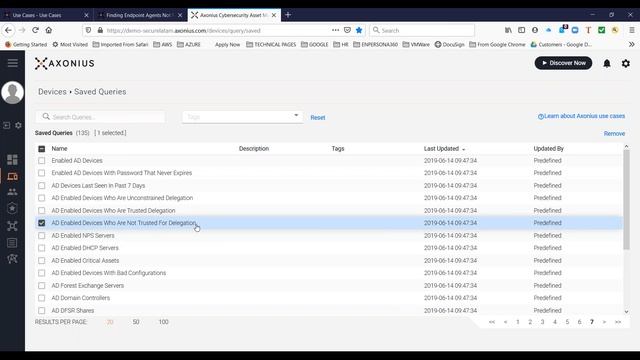Viewport: 640px width, 360px height.
Task: Check the AD Enabled DHCP Servers row
Action: pyautogui.click(x=42, y=248)
